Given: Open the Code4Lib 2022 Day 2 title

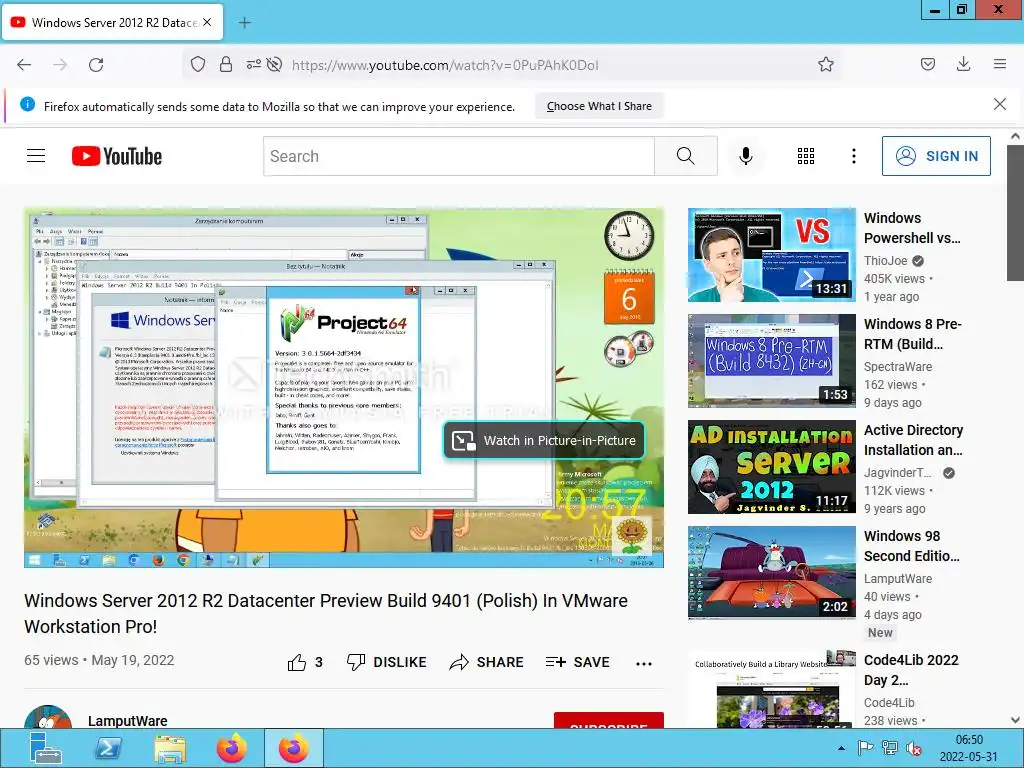Looking at the screenshot, I should pyautogui.click(x=911, y=670).
